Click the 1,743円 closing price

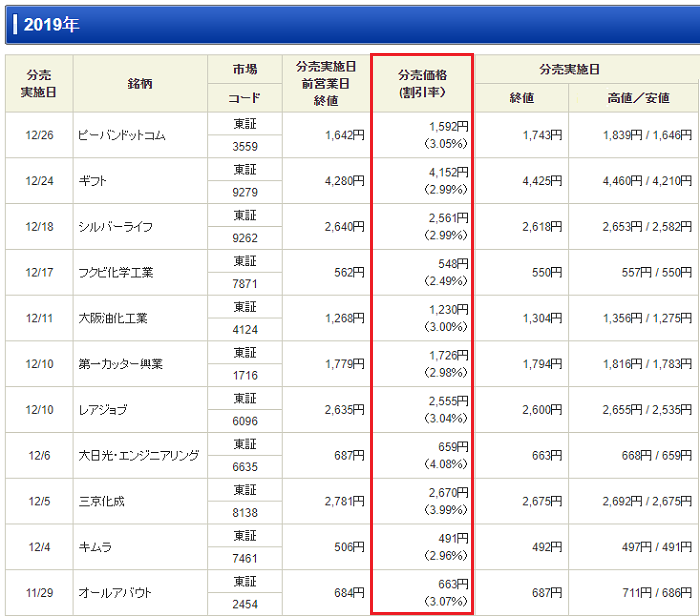click(542, 135)
